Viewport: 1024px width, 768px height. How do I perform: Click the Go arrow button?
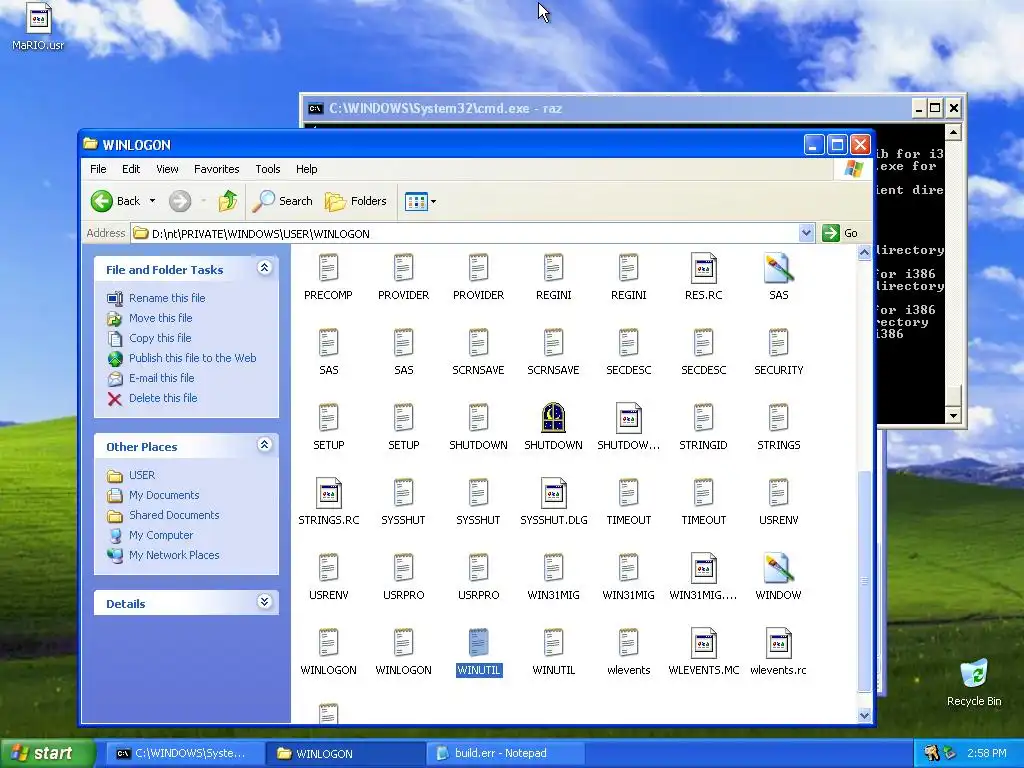(x=831, y=233)
